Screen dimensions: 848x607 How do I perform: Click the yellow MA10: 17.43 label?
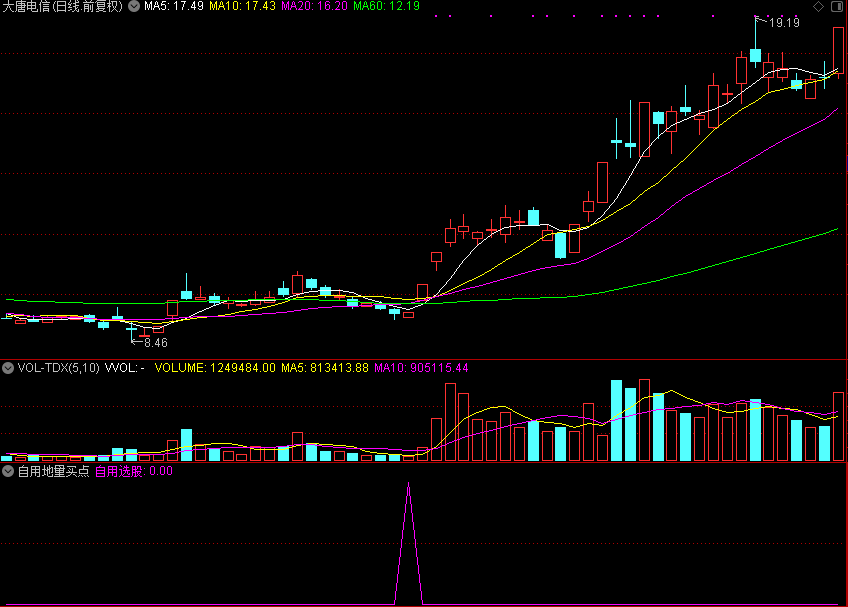[242, 7]
